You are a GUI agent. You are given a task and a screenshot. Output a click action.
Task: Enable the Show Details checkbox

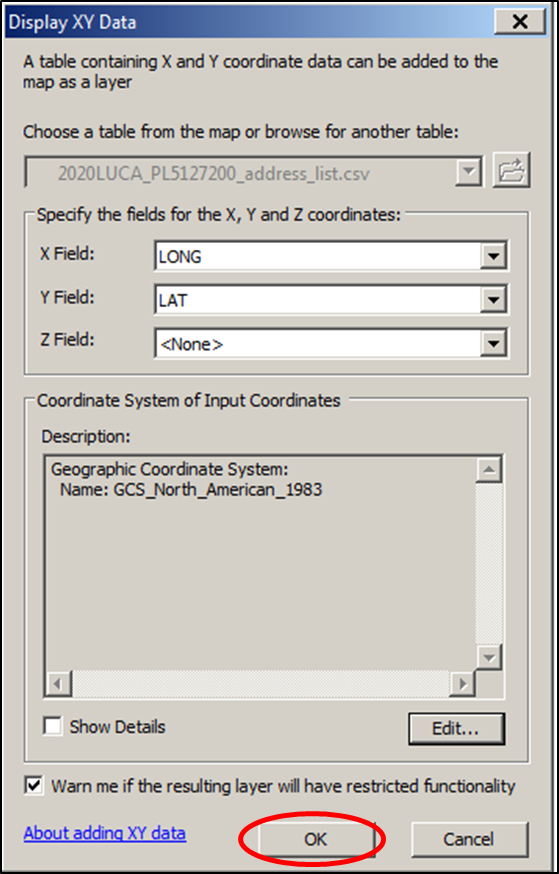click(54, 727)
